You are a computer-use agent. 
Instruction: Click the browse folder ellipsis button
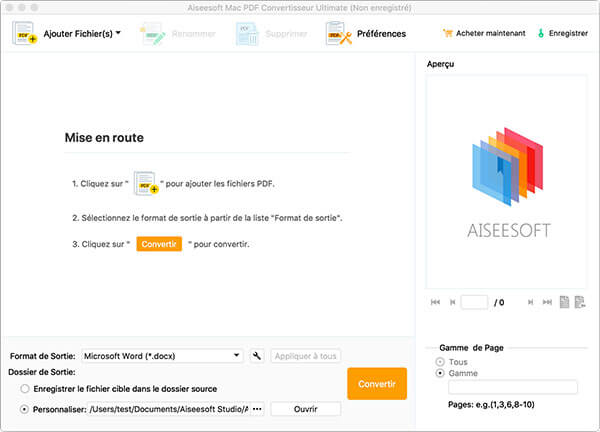point(257,409)
